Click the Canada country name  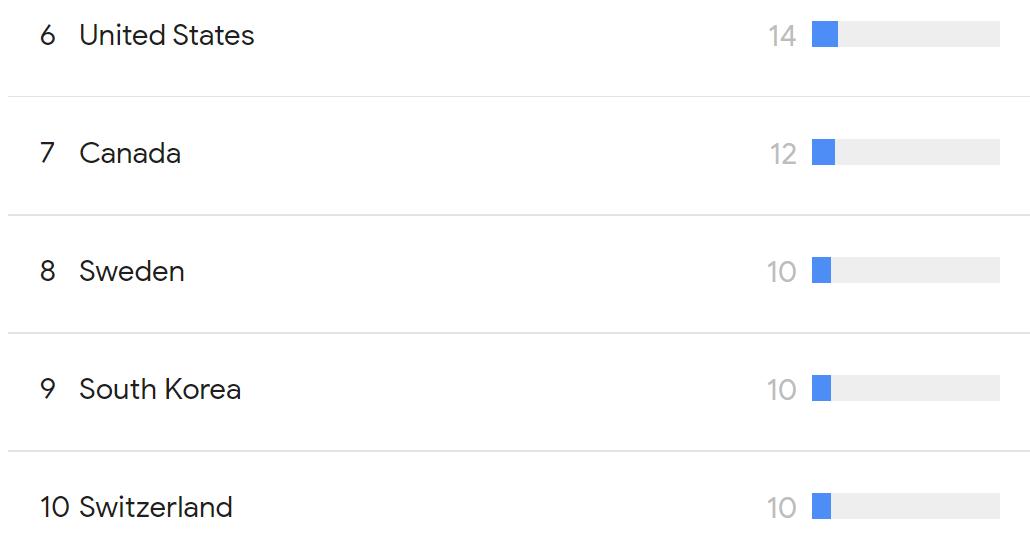click(x=130, y=153)
